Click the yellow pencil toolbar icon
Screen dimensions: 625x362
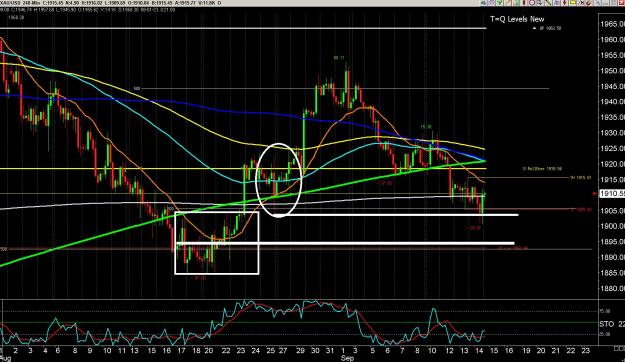pos(507,2)
